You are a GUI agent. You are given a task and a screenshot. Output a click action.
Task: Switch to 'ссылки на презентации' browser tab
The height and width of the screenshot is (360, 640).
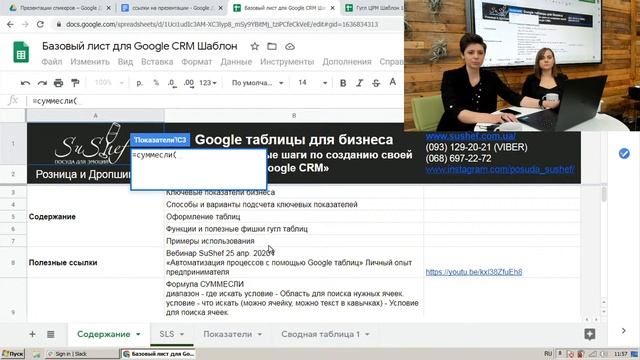point(171,8)
